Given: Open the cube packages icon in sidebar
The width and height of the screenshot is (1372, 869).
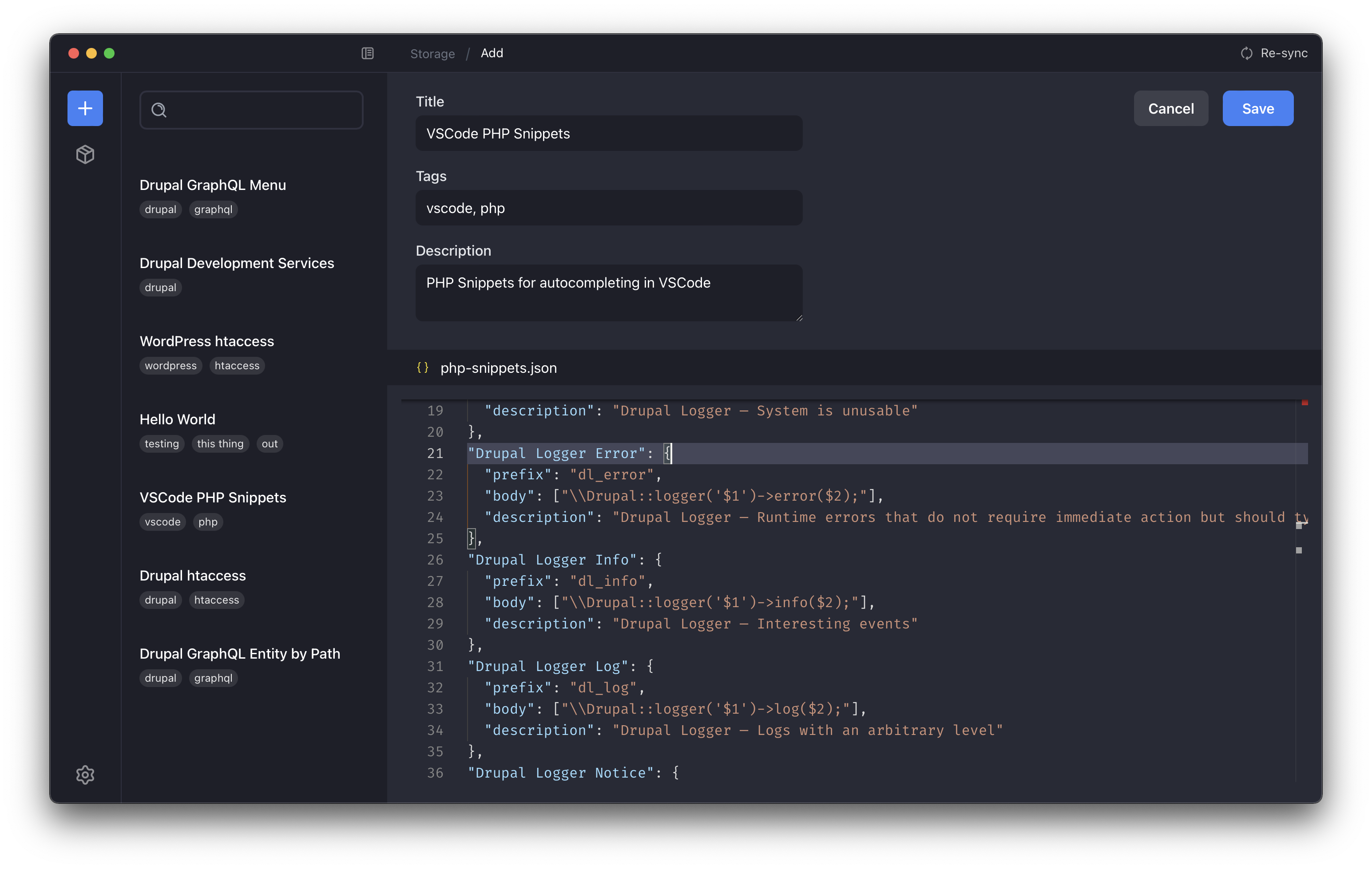Looking at the screenshot, I should 85,154.
